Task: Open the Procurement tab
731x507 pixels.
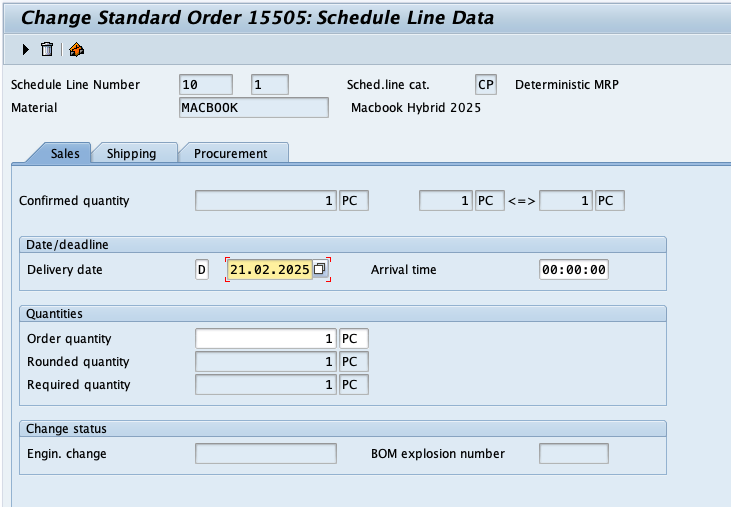Action: tap(230, 153)
